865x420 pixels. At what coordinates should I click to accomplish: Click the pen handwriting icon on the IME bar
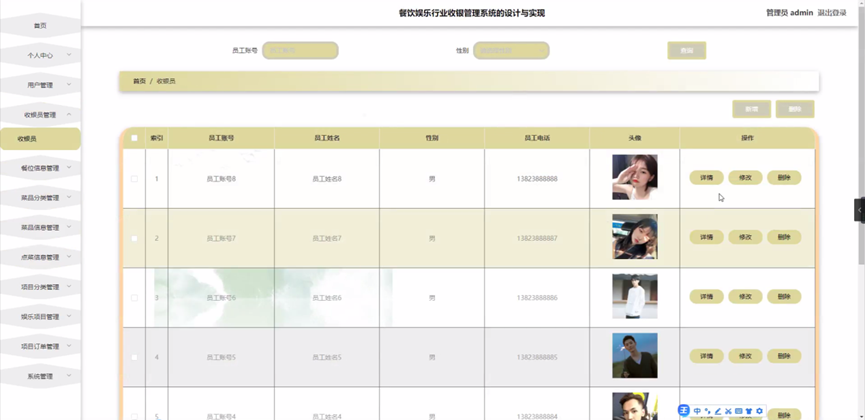tap(718, 411)
